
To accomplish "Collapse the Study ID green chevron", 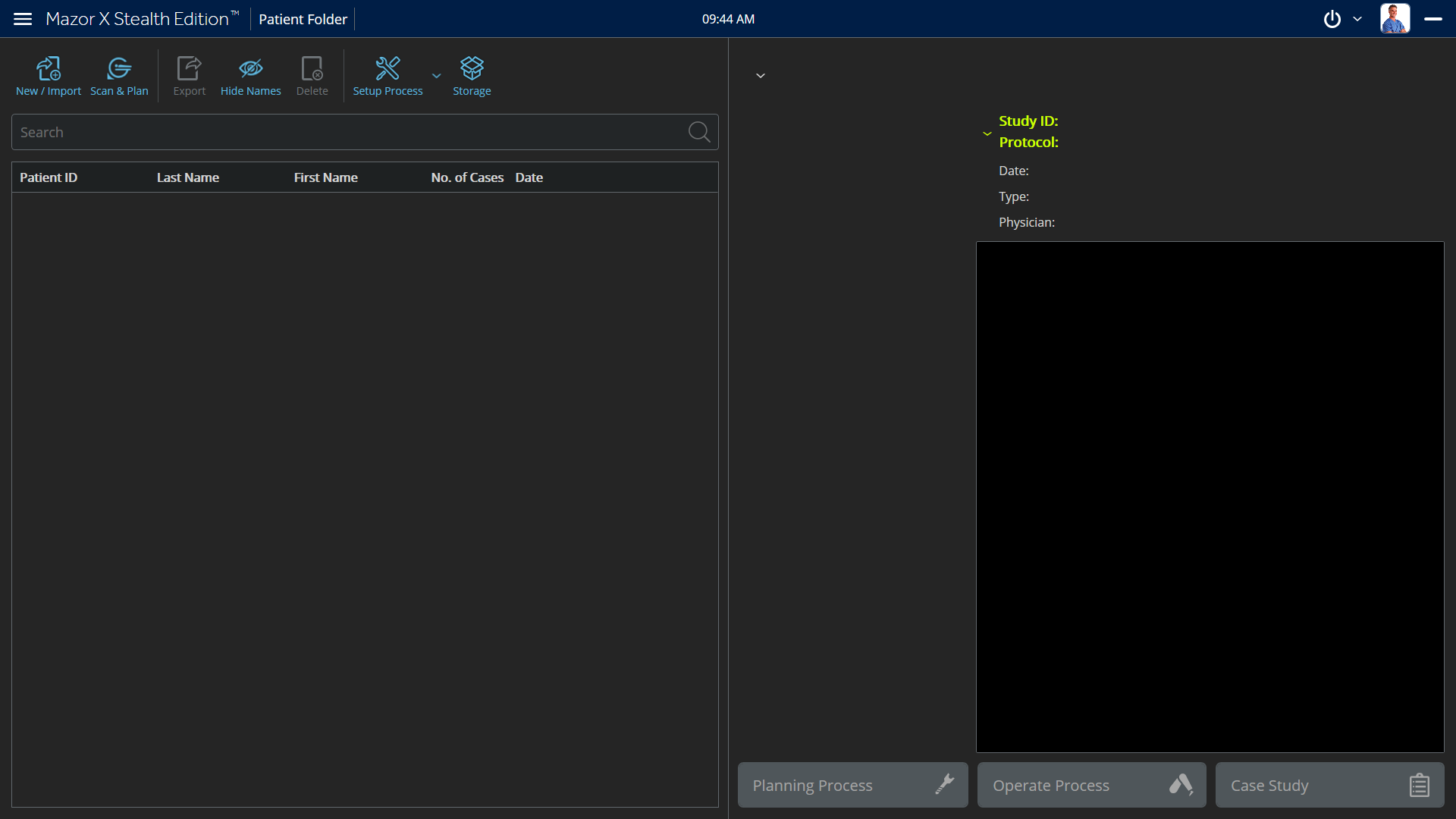I will pyautogui.click(x=987, y=133).
